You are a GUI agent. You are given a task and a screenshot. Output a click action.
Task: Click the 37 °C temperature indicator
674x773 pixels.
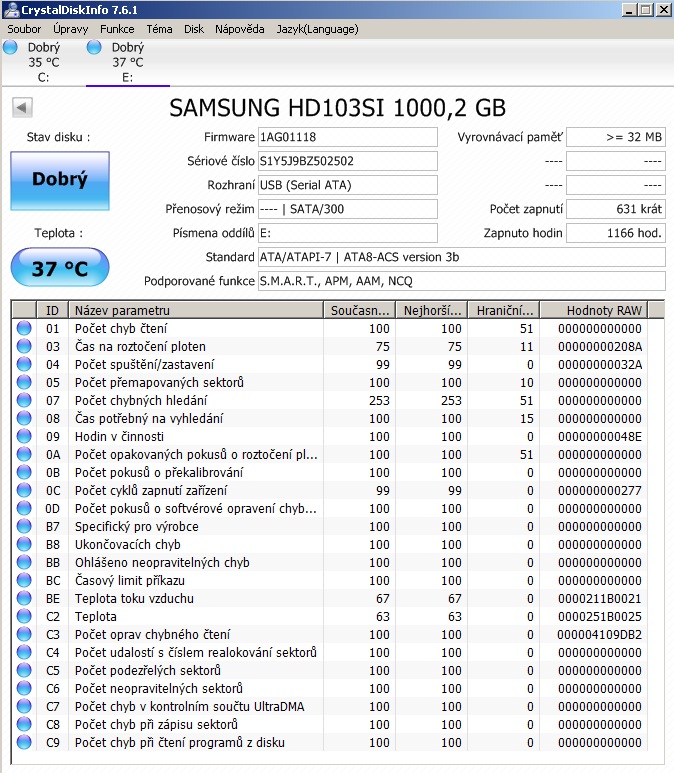point(60,267)
